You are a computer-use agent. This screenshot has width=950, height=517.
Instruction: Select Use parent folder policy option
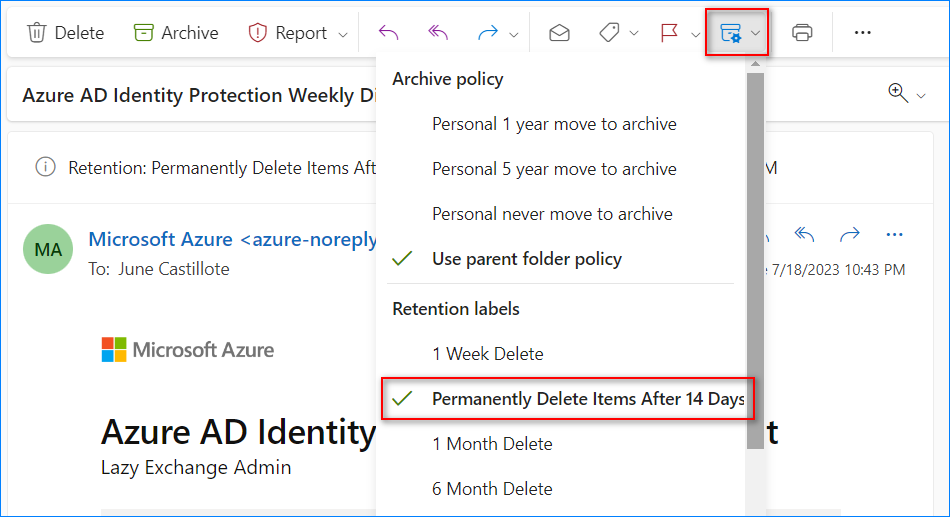(x=526, y=259)
